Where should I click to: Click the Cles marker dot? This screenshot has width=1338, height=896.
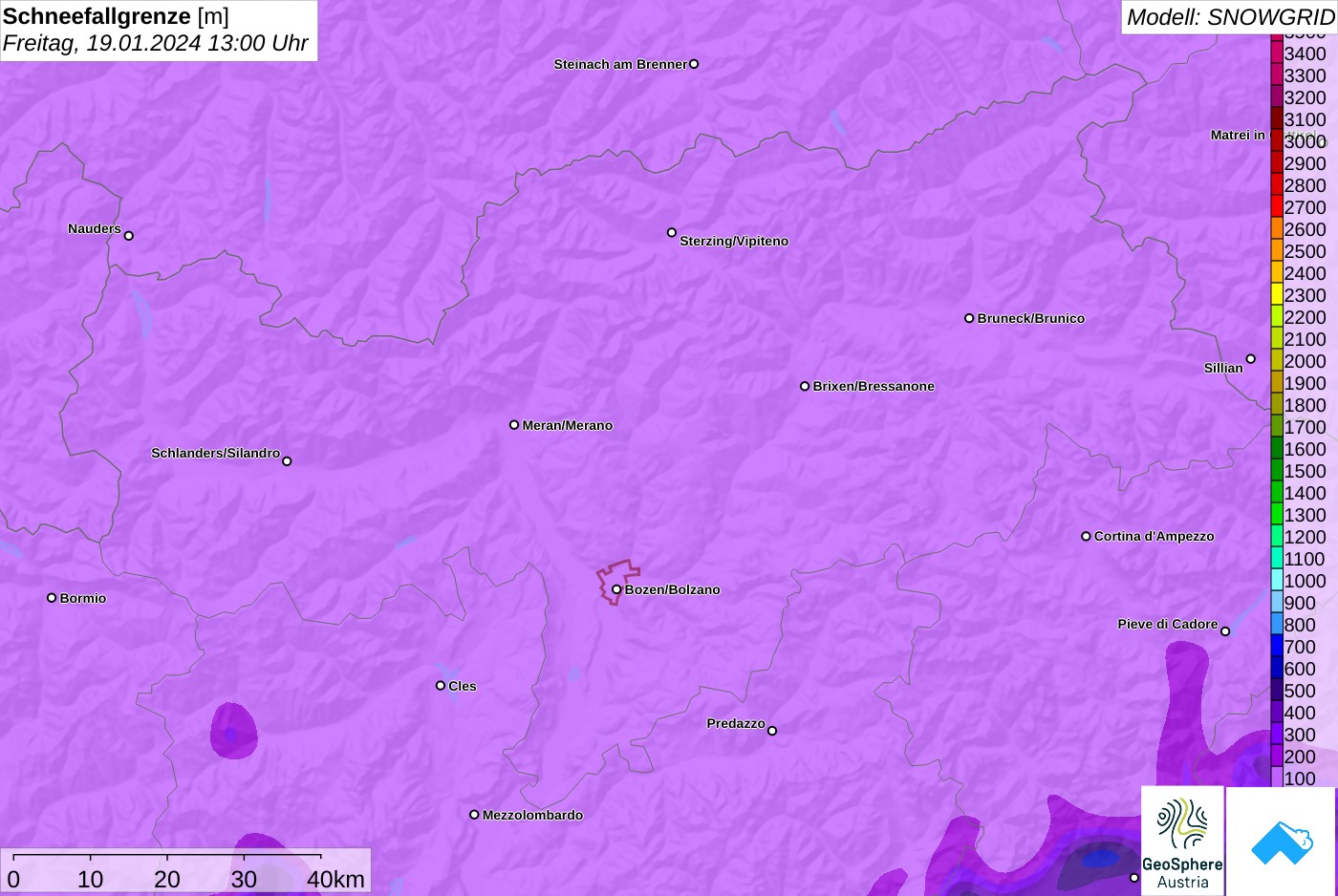pos(441,686)
